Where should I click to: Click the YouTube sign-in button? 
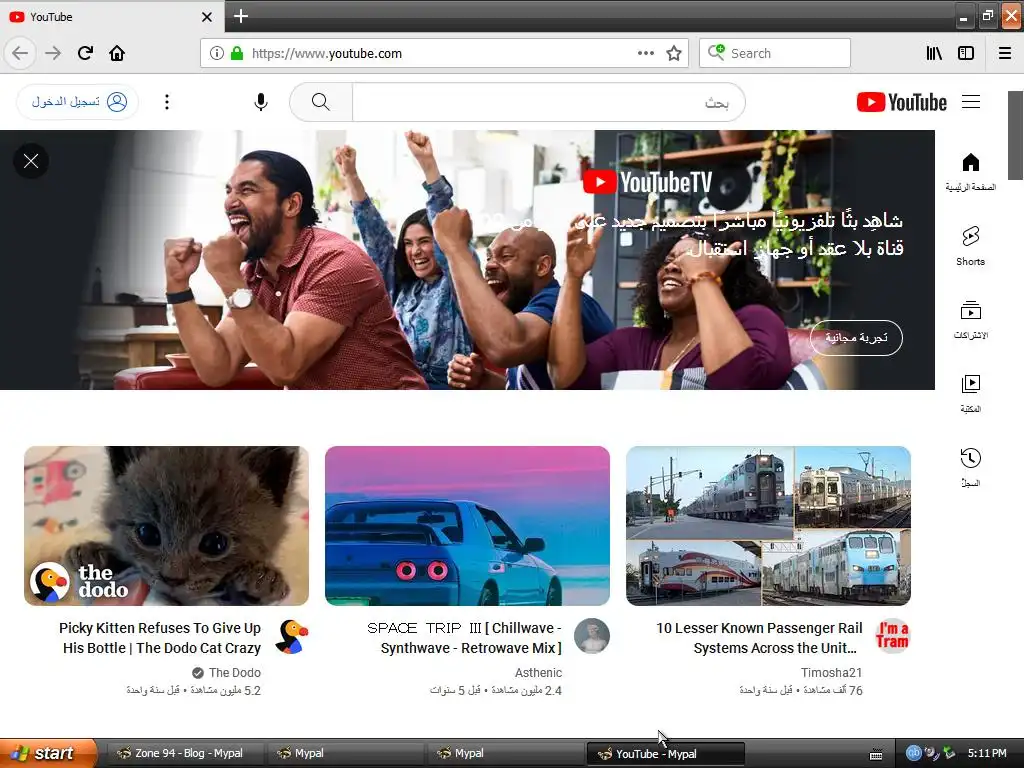(78, 102)
